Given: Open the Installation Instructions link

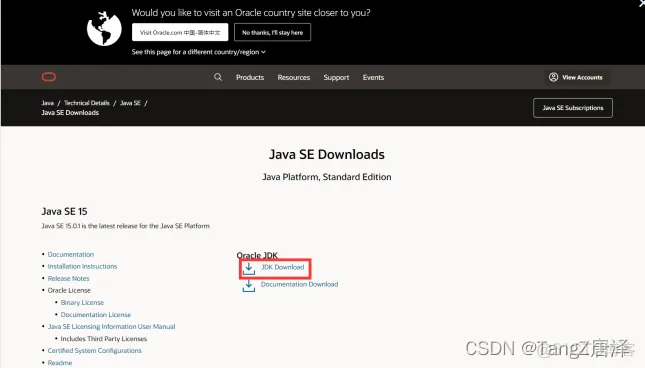Looking at the screenshot, I should pos(82,266).
